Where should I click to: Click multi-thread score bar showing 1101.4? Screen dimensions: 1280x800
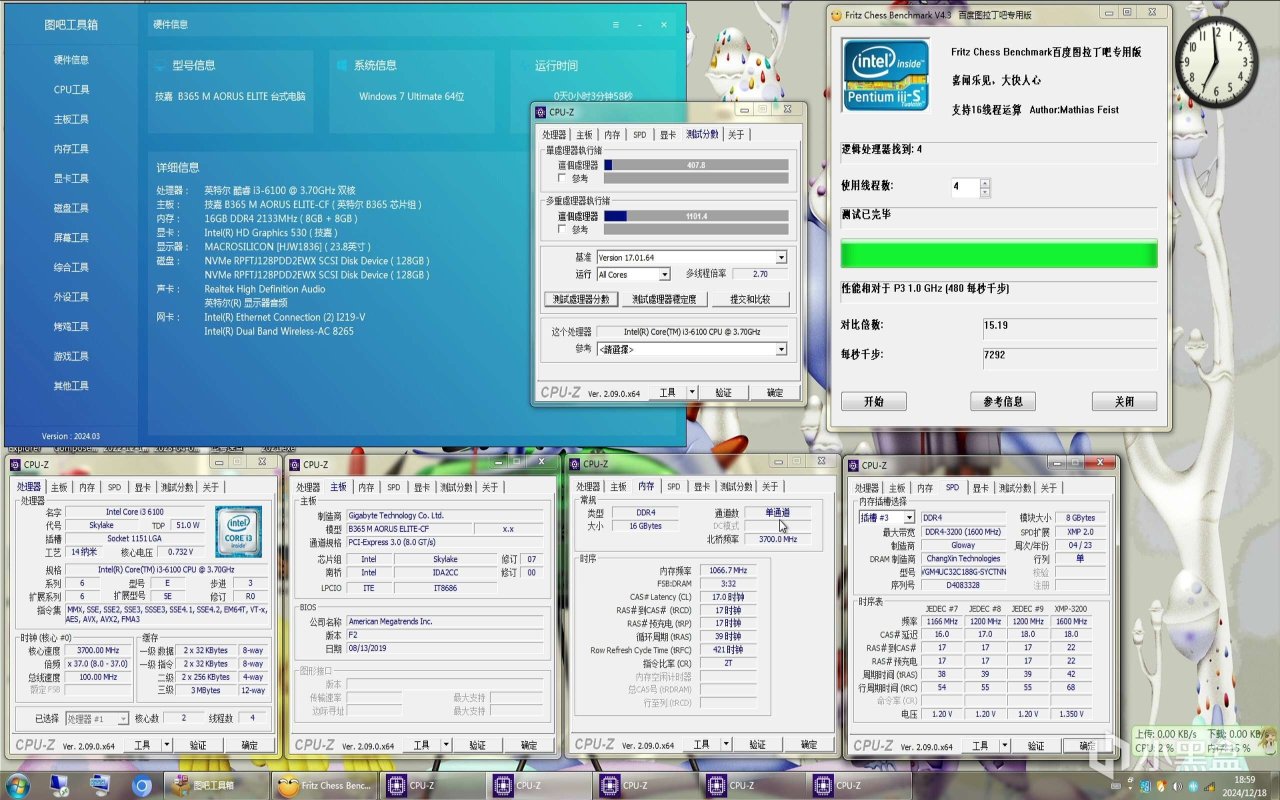696,215
